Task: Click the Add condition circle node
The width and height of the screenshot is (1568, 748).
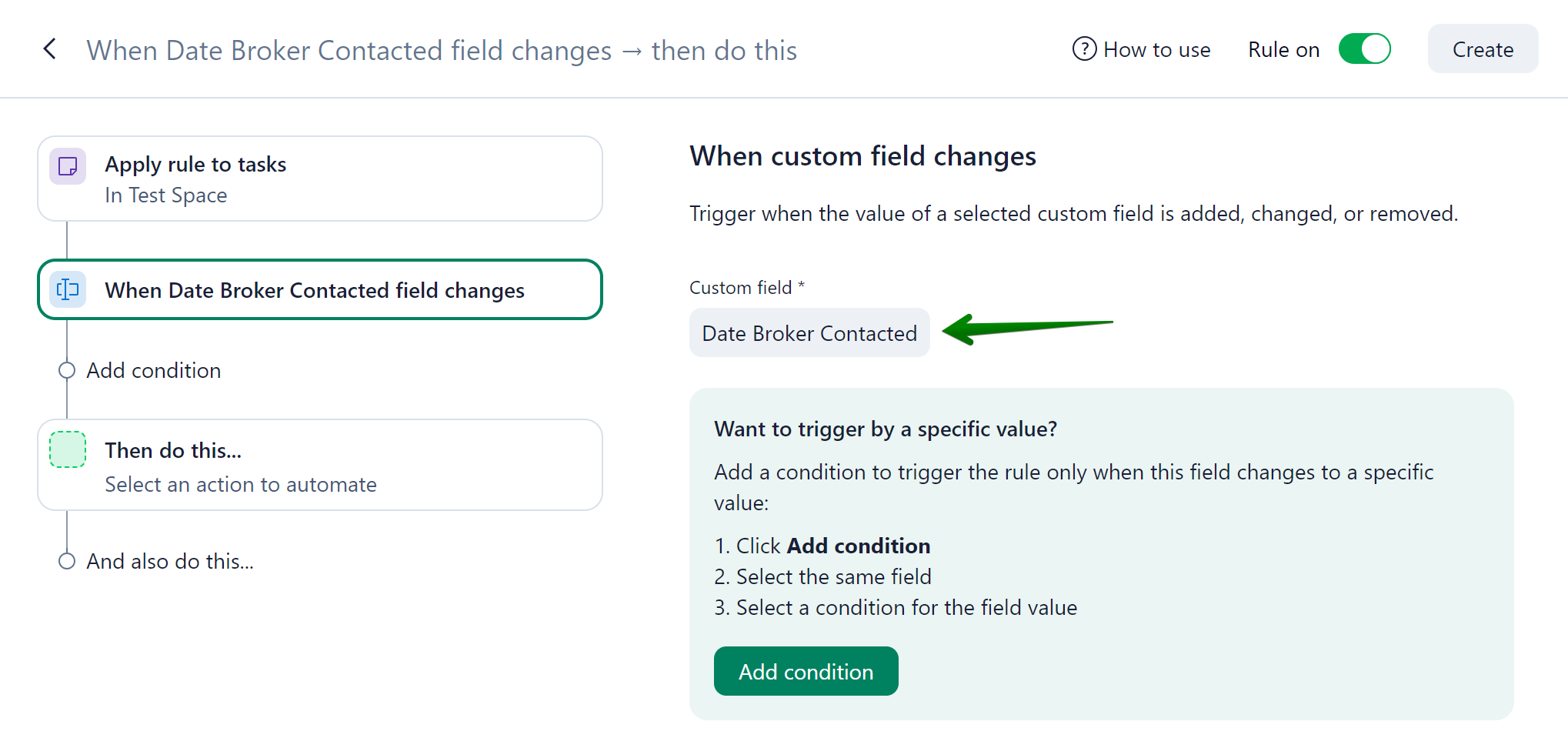Action: pos(67,370)
